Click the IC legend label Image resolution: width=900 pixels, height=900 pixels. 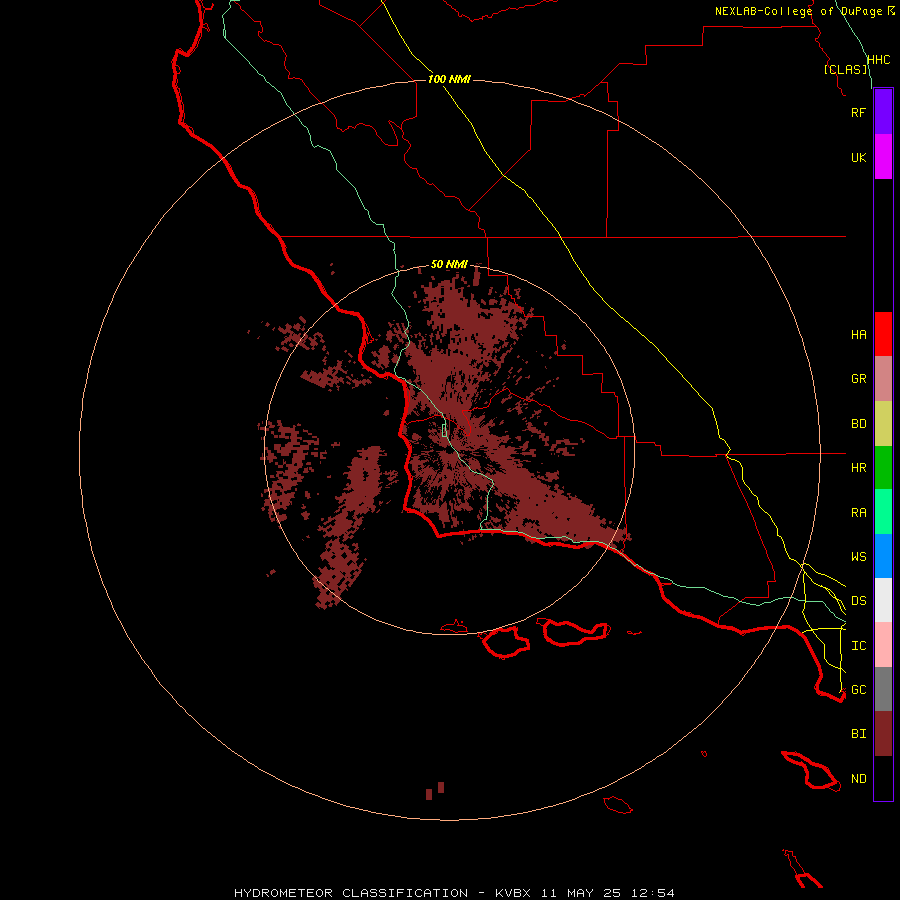click(858, 646)
